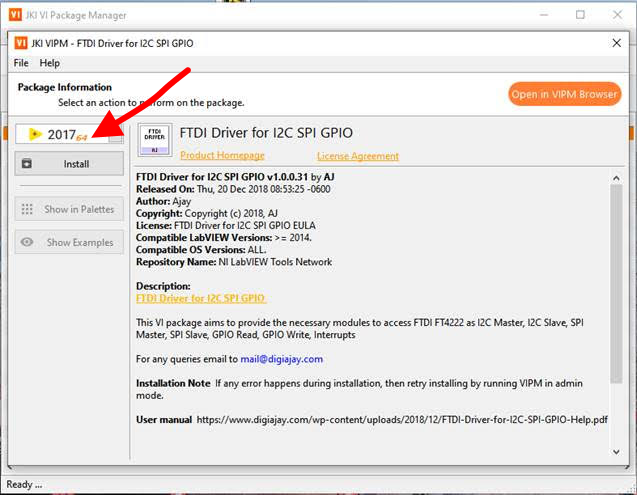Click Open in VIPM Browser button

tap(564, 94)
